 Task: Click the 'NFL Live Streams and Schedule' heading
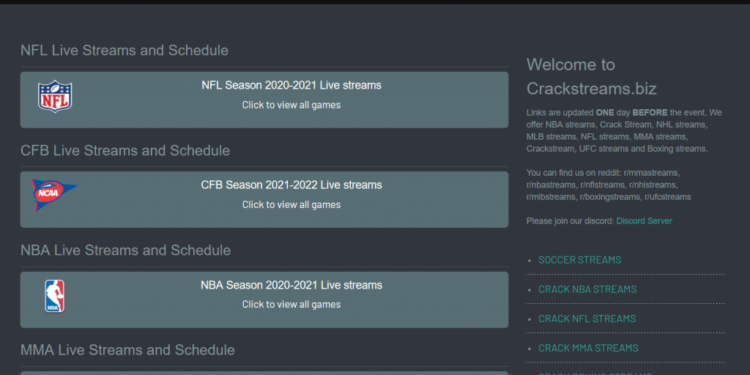tap(124, 50)
